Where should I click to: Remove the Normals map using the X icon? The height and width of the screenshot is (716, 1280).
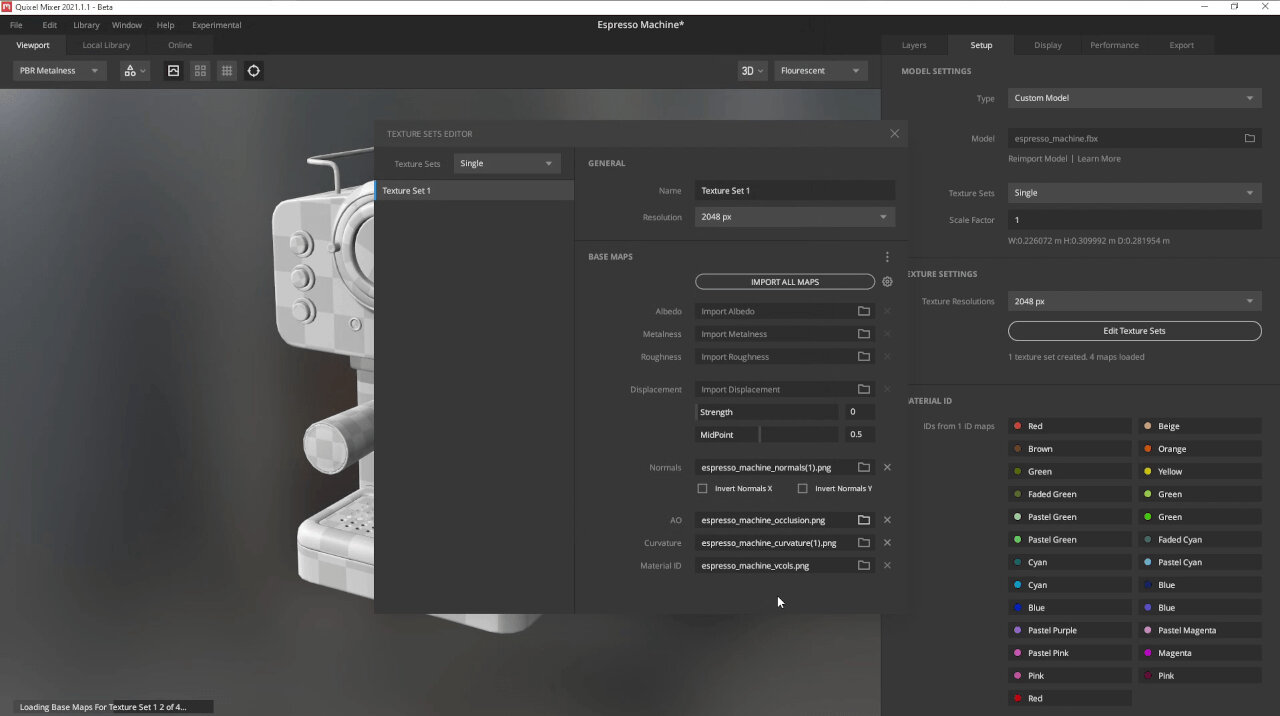pos(886,467)
